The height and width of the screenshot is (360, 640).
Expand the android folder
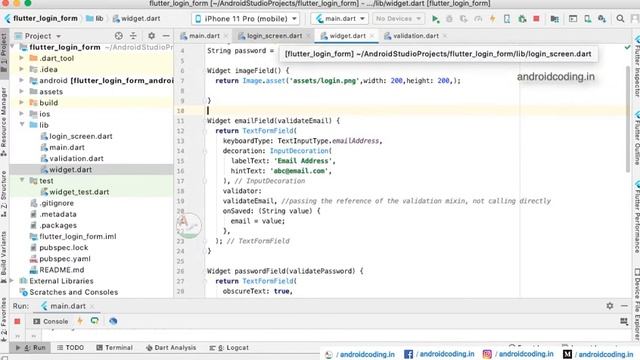(21, 80)
